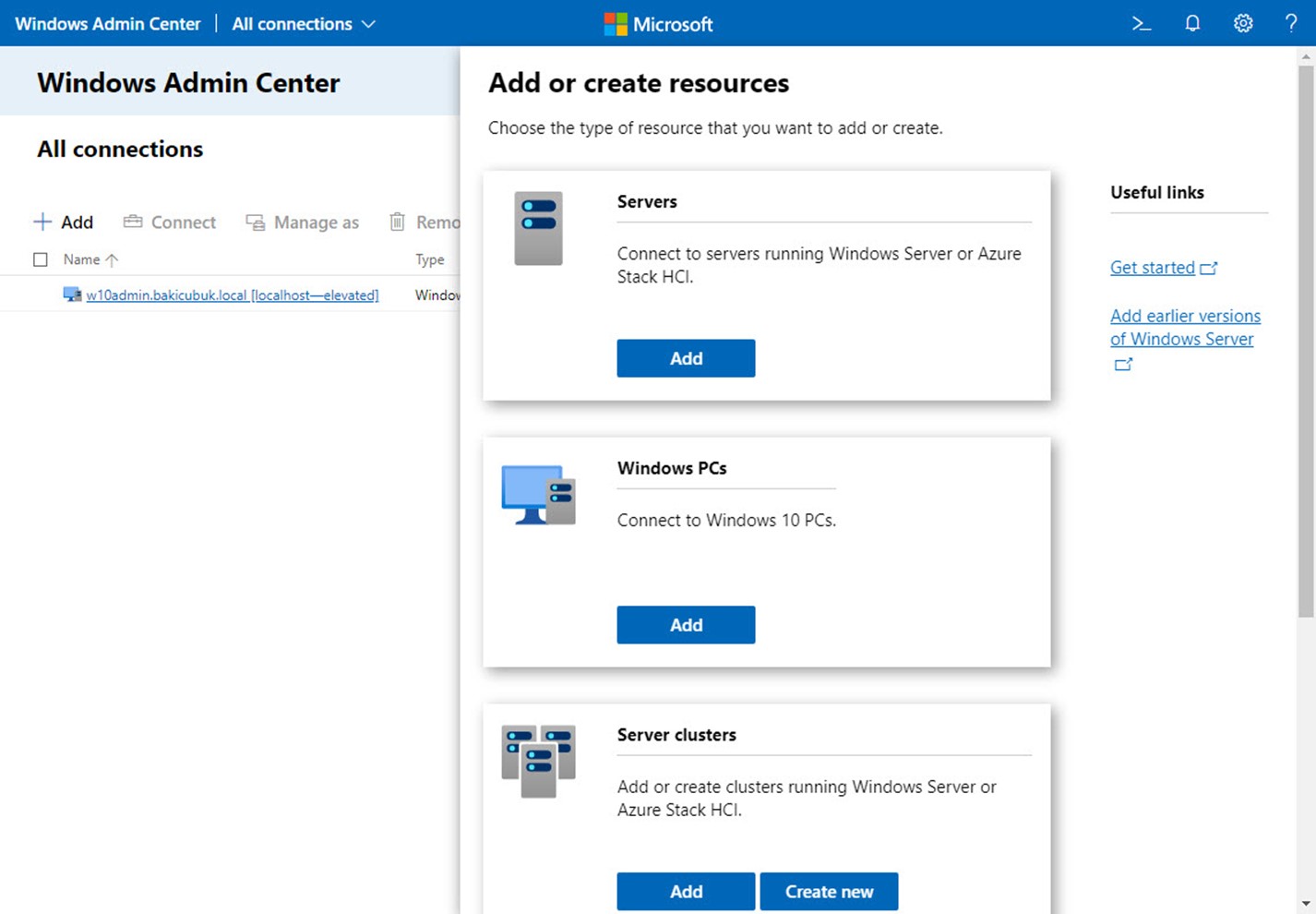Open the PowerShell console icon
This screenshot has height=914, width=1316.
(1142, 24)
